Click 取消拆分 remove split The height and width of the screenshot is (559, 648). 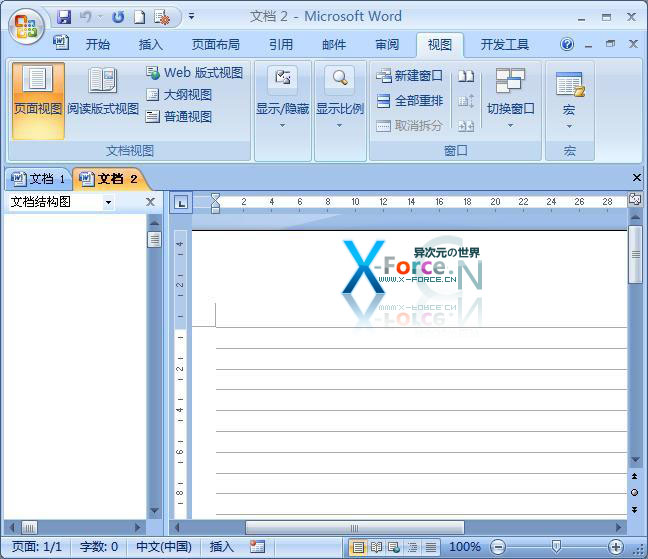pyautogui.click(x=409, y=125)
